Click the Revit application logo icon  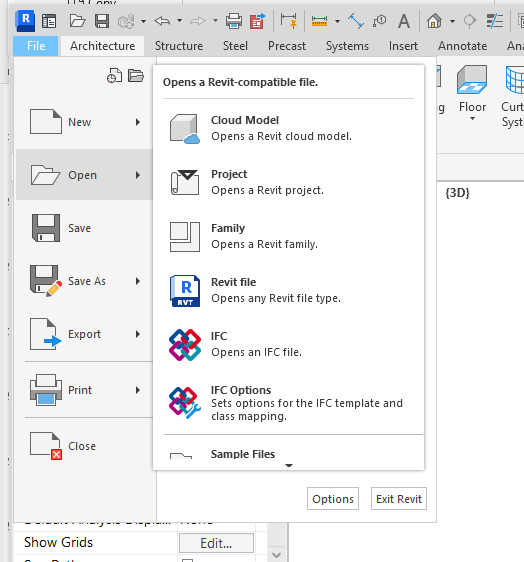point(25,20)
